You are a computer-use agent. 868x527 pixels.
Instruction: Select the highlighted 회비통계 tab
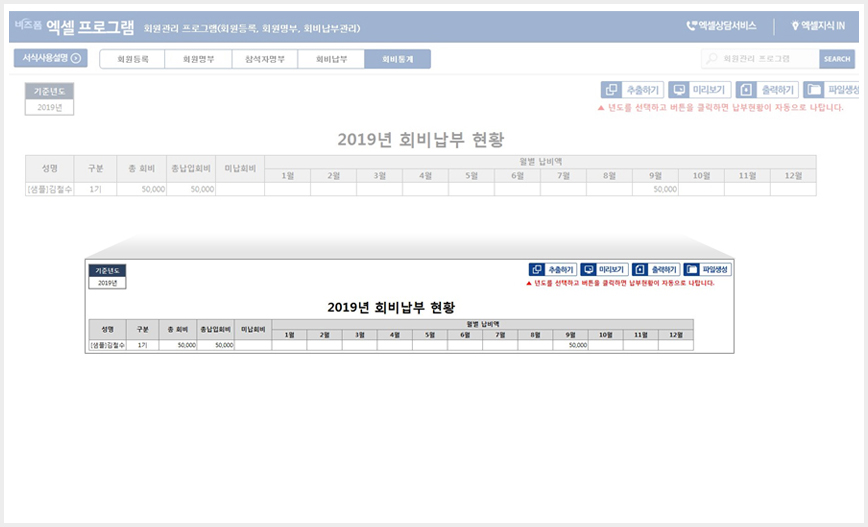coord(397,59)
